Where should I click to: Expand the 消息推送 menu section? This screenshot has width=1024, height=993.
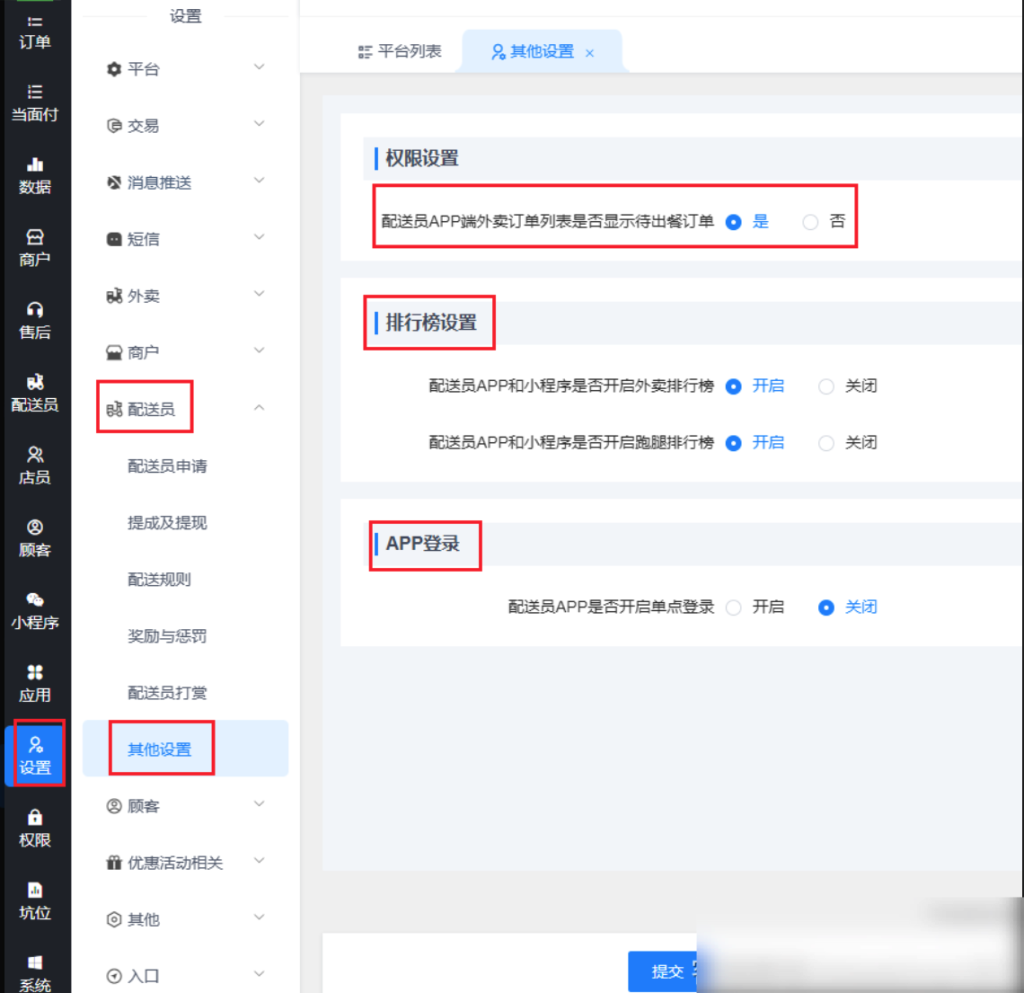(x=185, y=182)
